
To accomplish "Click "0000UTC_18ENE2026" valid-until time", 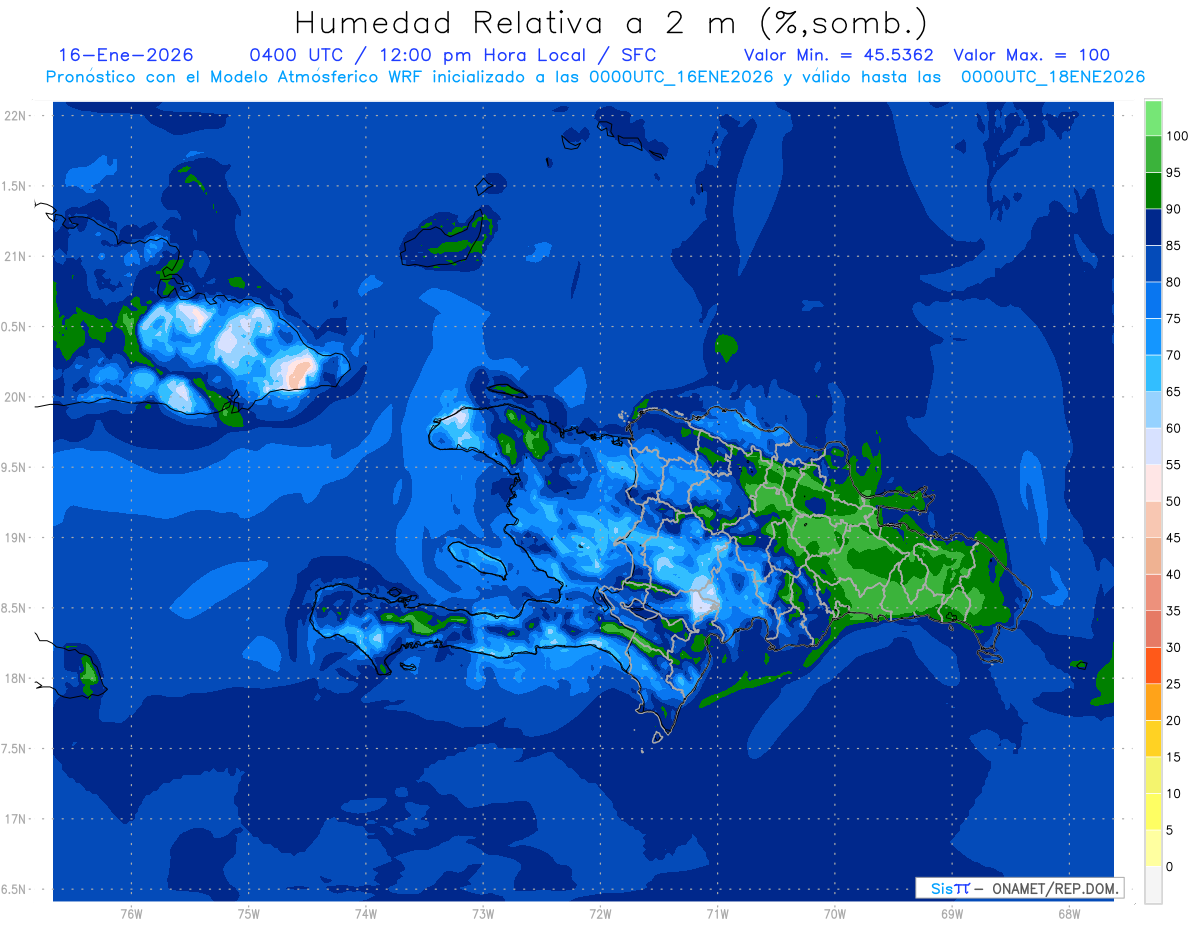I will pyautogui.click(x=1053, y=77).
